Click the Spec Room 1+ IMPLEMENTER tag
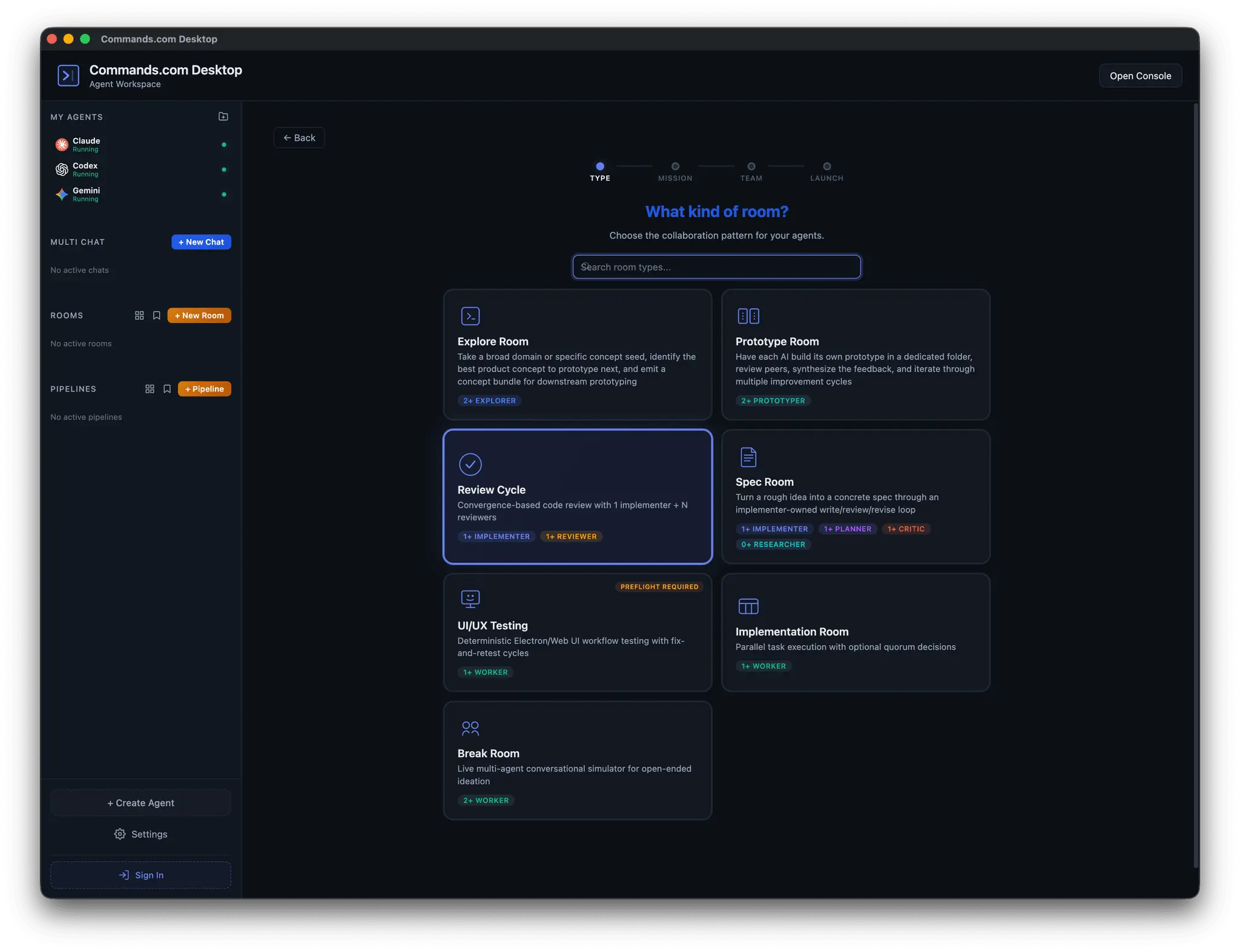 774,528
